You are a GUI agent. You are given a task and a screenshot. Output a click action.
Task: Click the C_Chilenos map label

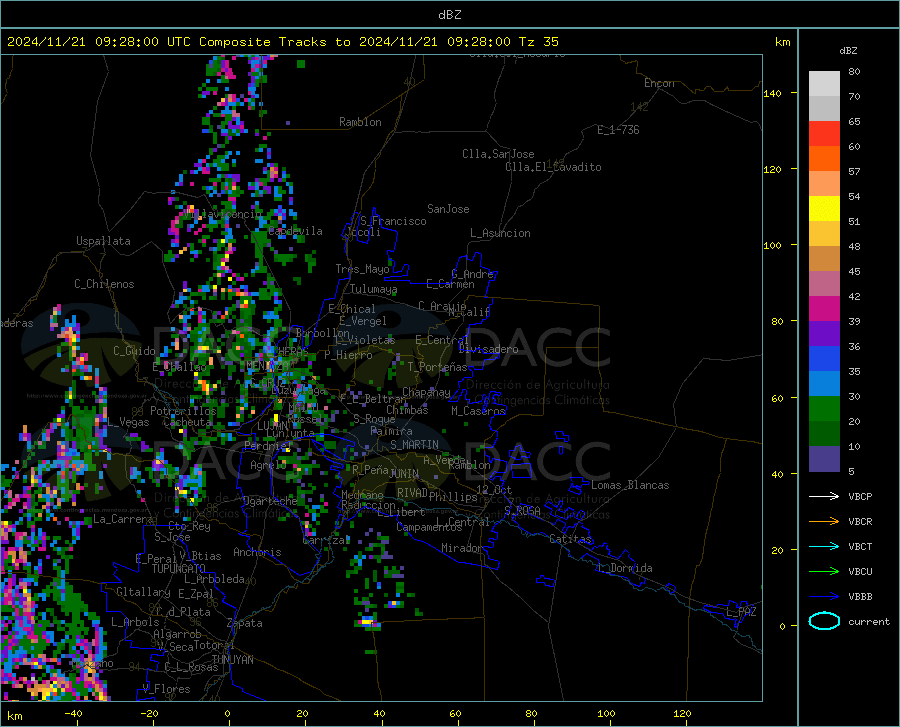click(x=104, y=284)
